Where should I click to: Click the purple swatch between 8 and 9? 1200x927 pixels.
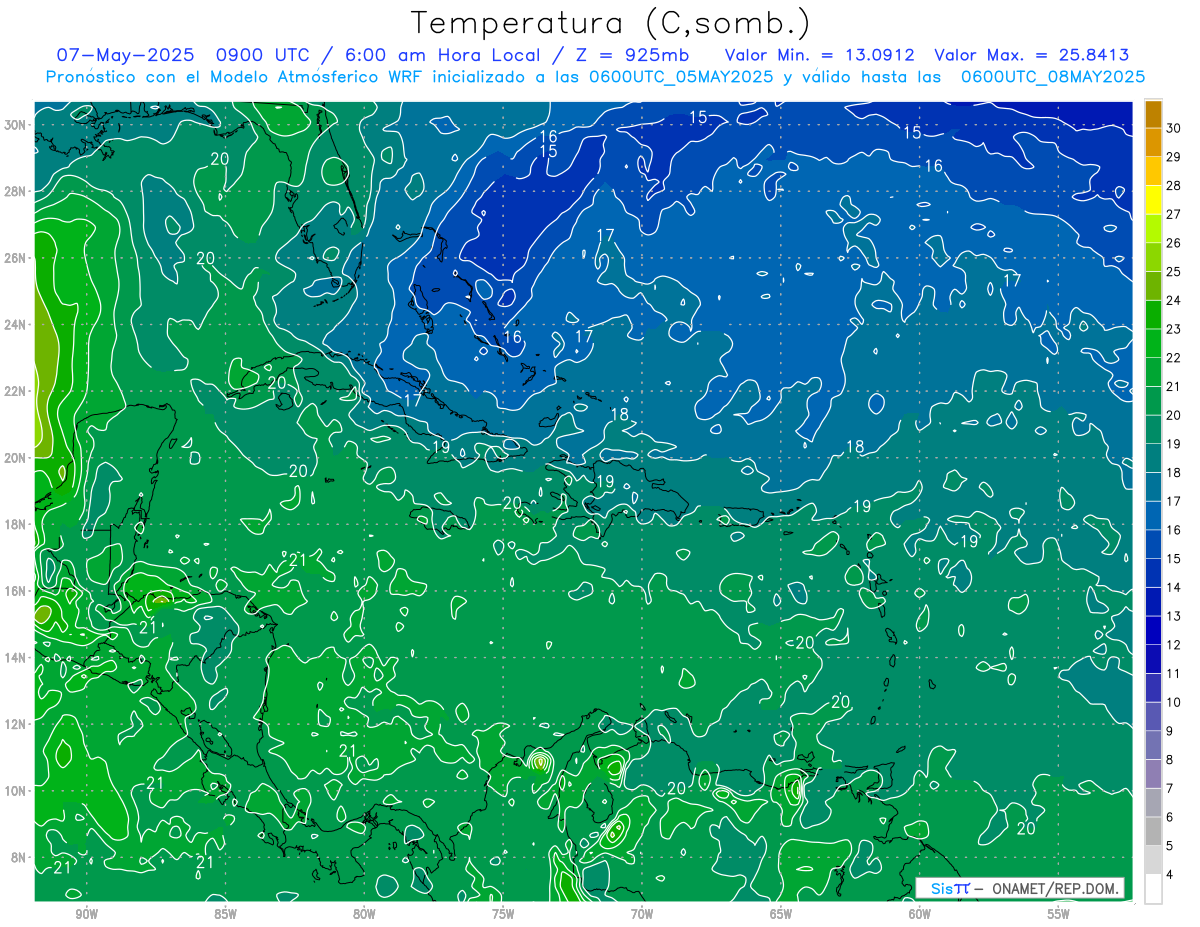point(1153,745)
